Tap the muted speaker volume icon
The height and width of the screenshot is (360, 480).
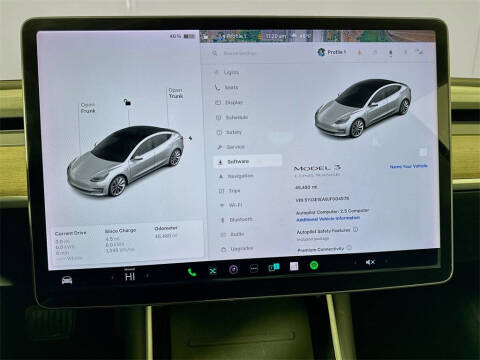[x=370, y=262]
